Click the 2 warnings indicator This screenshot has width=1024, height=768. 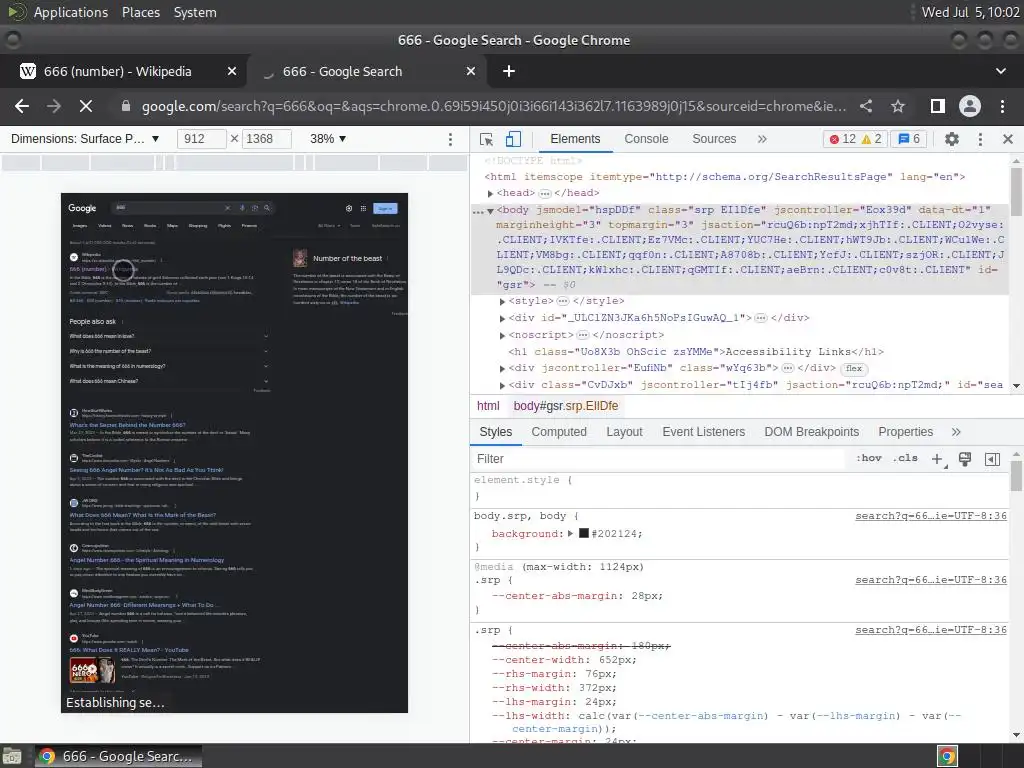[872, 139]
